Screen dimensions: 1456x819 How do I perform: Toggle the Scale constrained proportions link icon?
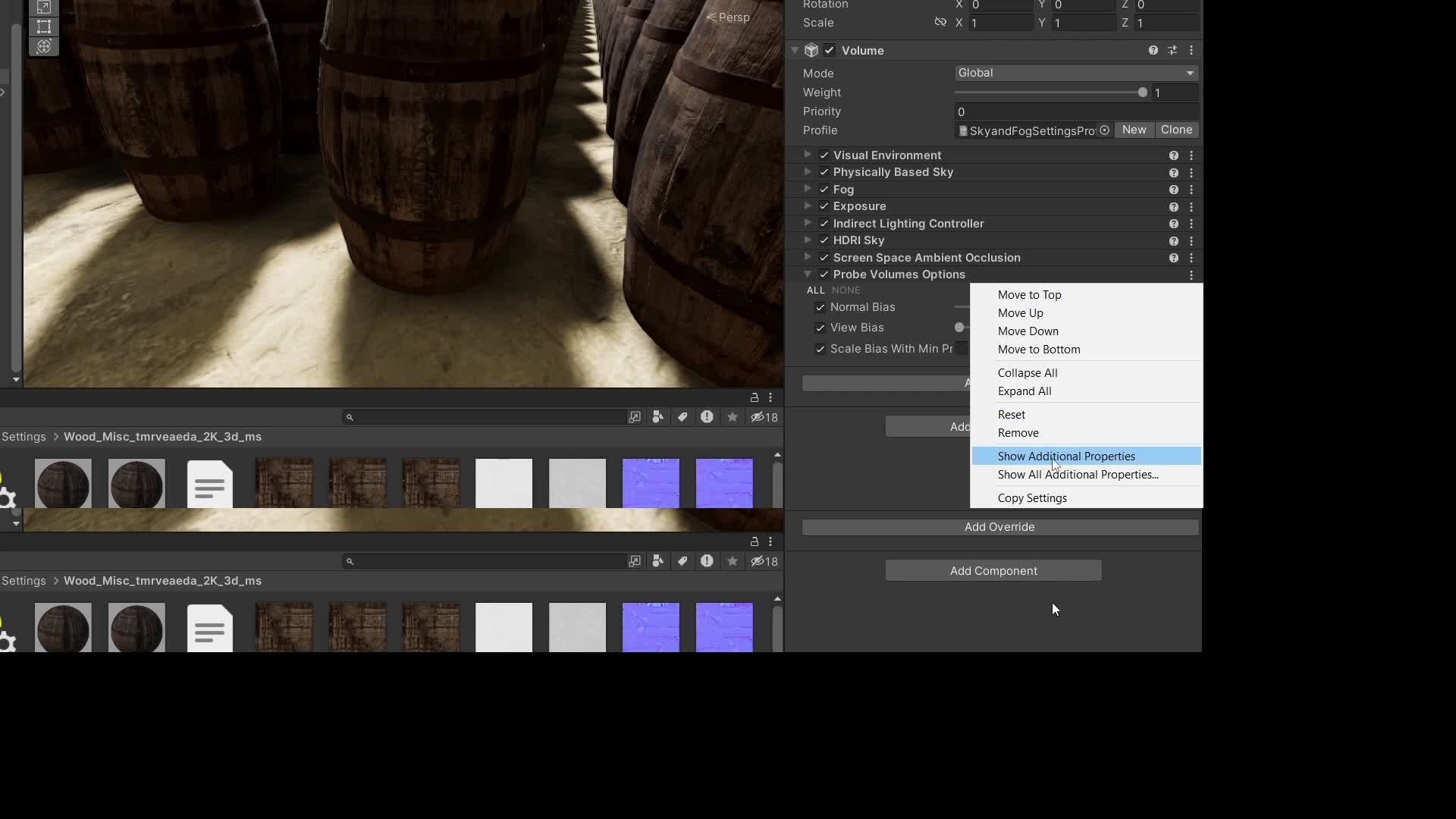(940, 22)
